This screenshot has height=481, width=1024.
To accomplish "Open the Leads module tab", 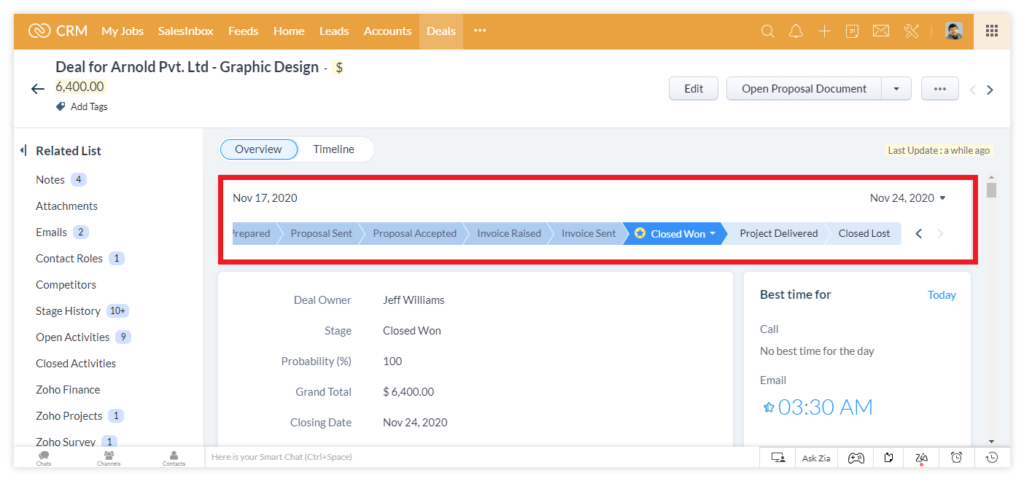I will (334, 31).
